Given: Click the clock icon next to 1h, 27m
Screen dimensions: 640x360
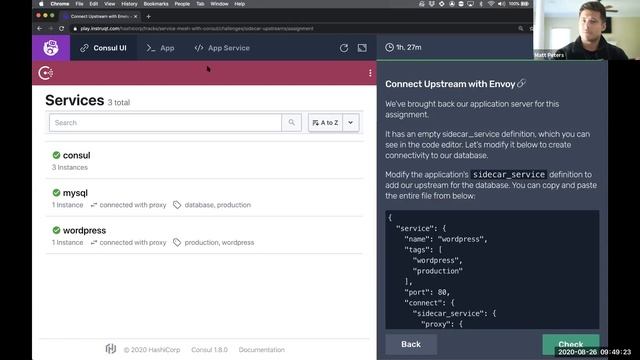Looking at the screenshot, I should 389,47.
